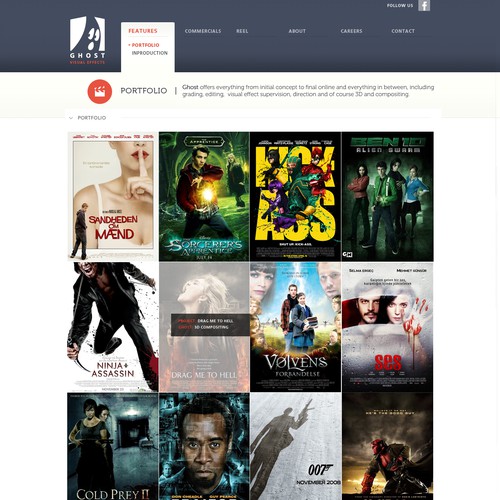500x500 pixels.
Task: View the Vølvens Forbandelse poster
Action: [295, 327]
